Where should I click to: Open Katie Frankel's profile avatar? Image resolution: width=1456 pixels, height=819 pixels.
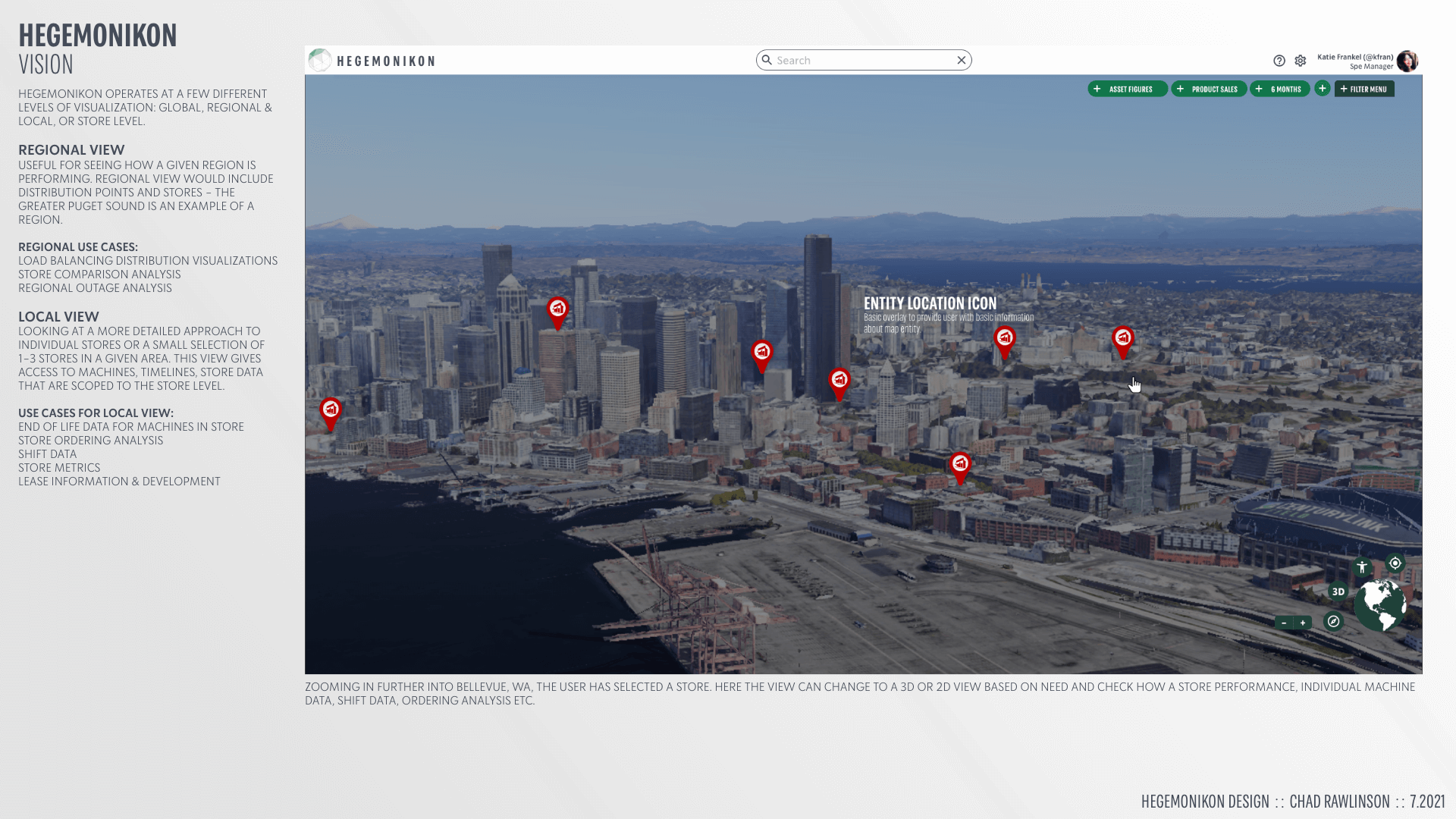[x=1407, y=61]
